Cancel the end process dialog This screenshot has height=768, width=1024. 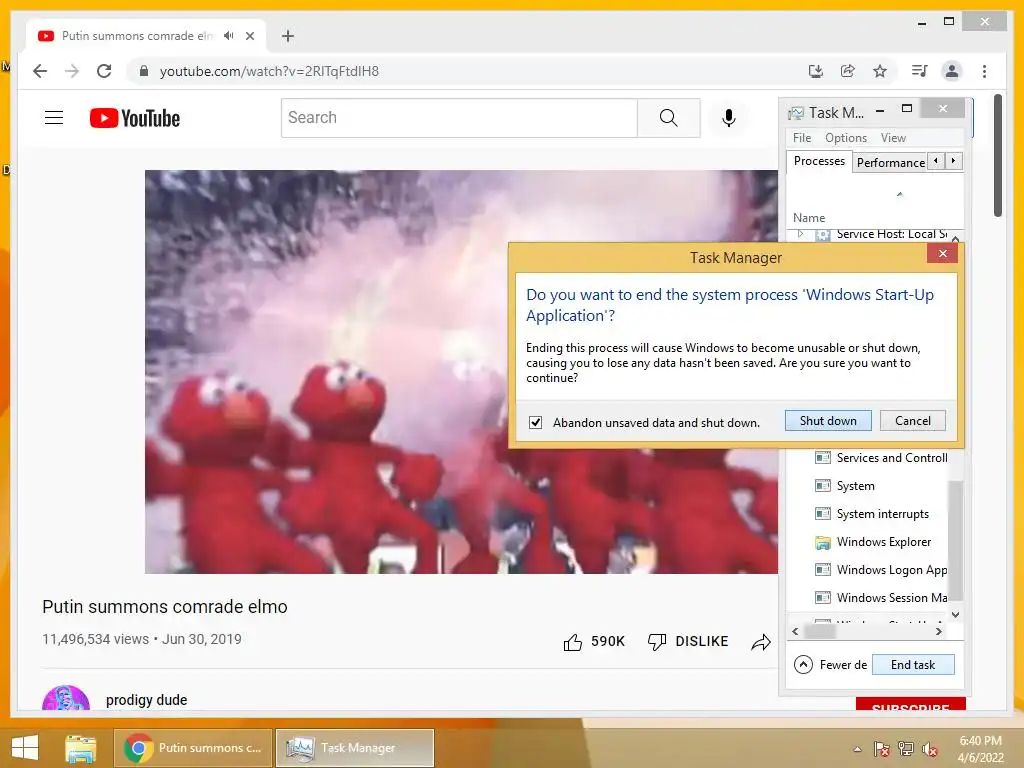(x=912, y=421)
